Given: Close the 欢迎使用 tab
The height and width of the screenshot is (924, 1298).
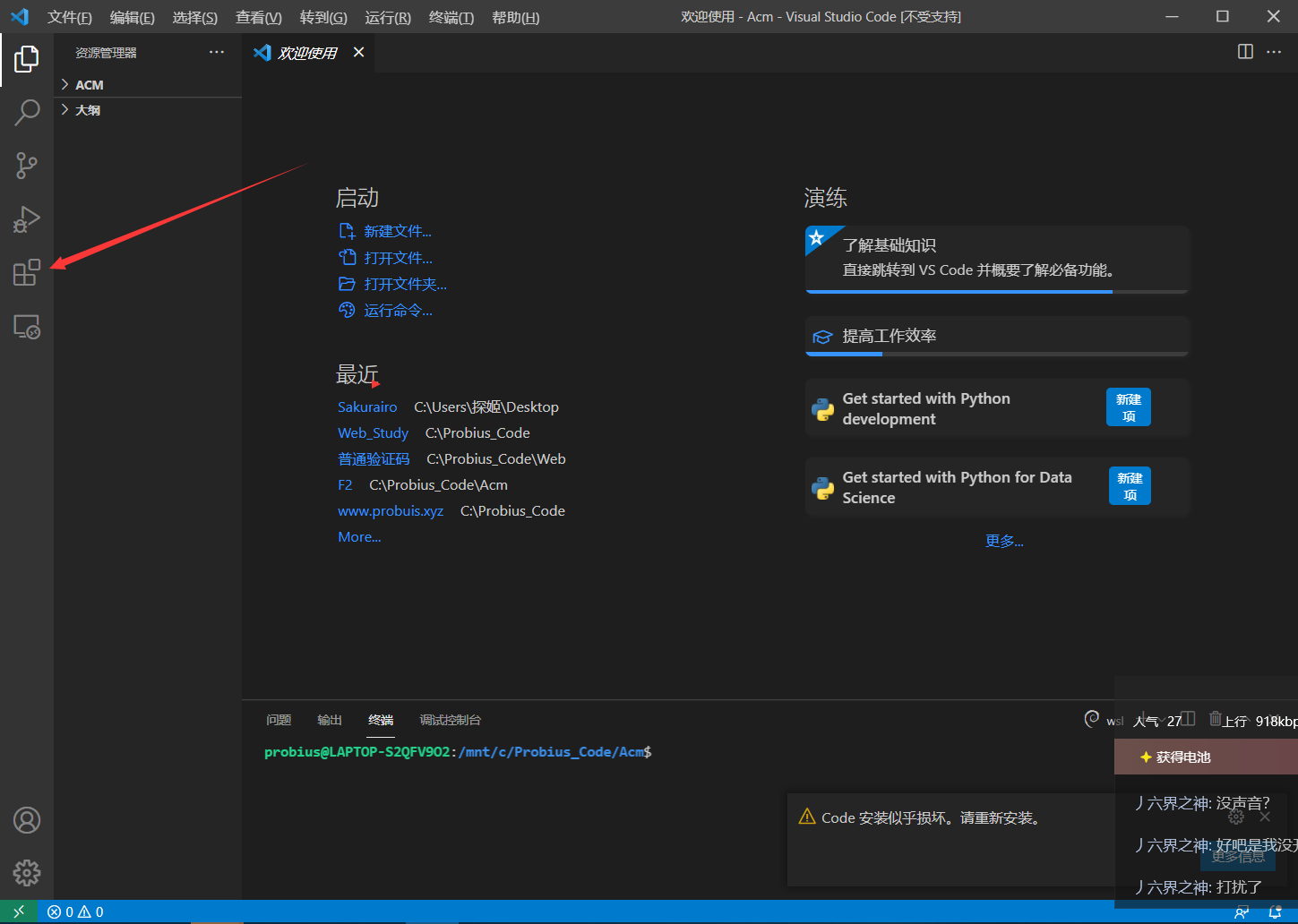Looking at the screenshot, I should 358,52.
